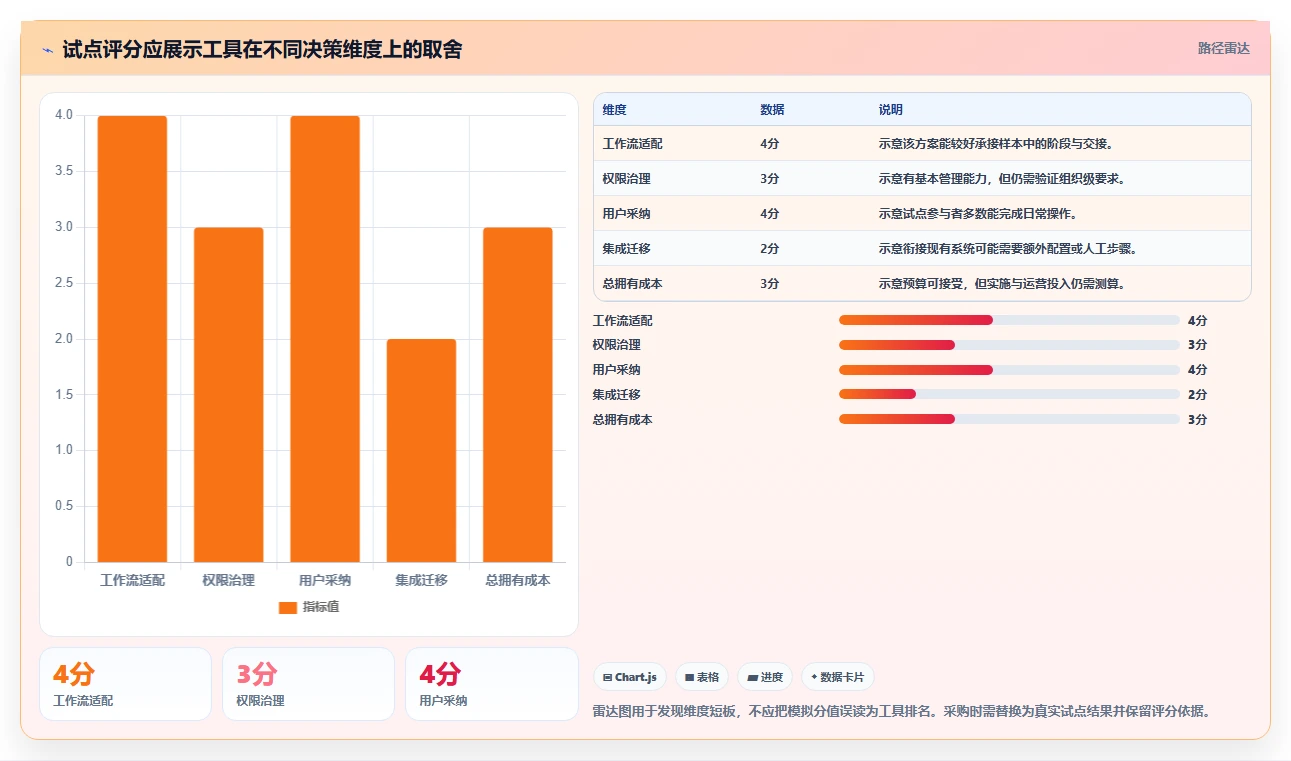
Task: Open the 工作流适配 4分 data card
Action: [x=125, y=684]
